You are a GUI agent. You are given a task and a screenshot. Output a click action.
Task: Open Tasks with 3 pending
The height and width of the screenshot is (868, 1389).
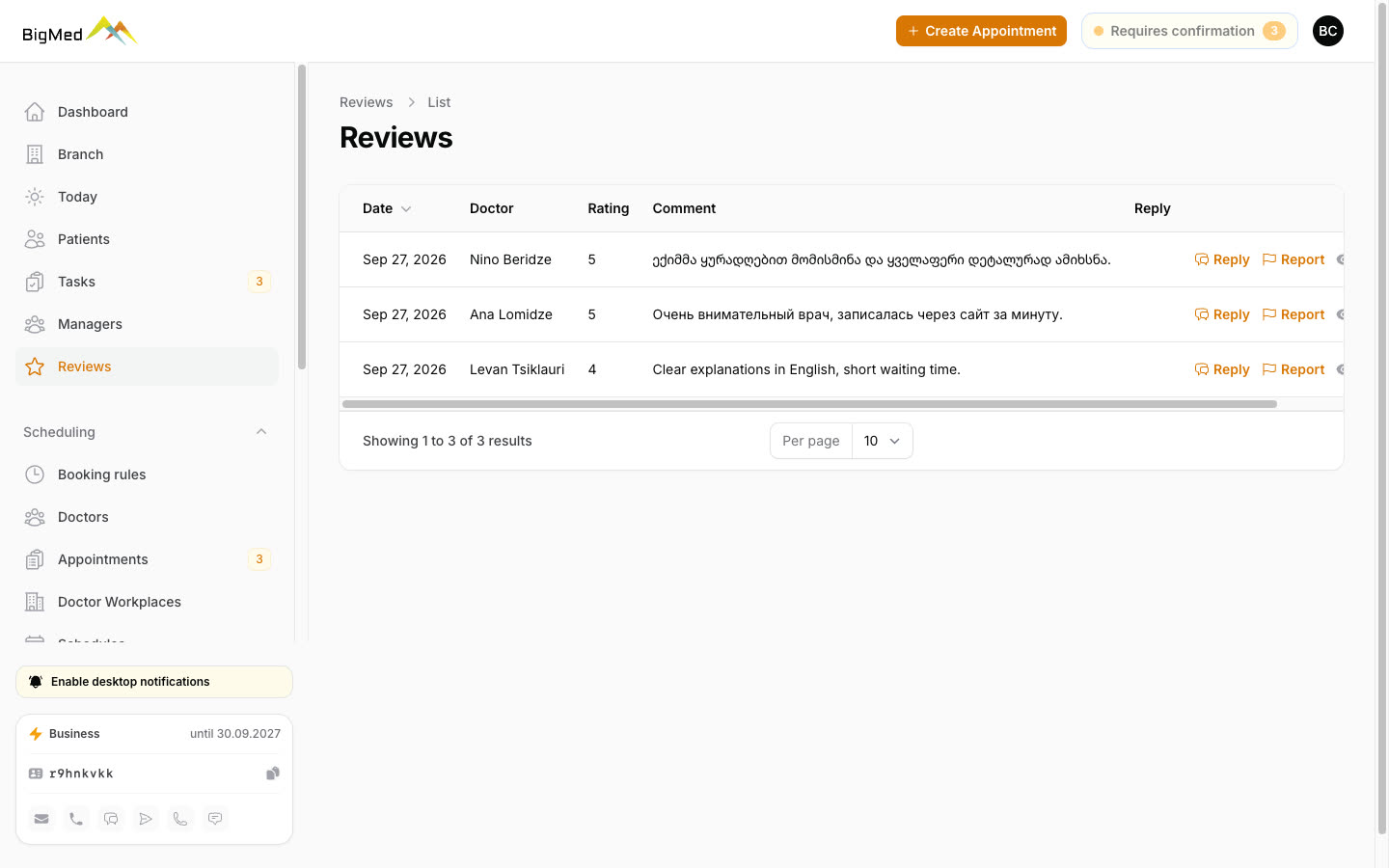coord(147,282)
